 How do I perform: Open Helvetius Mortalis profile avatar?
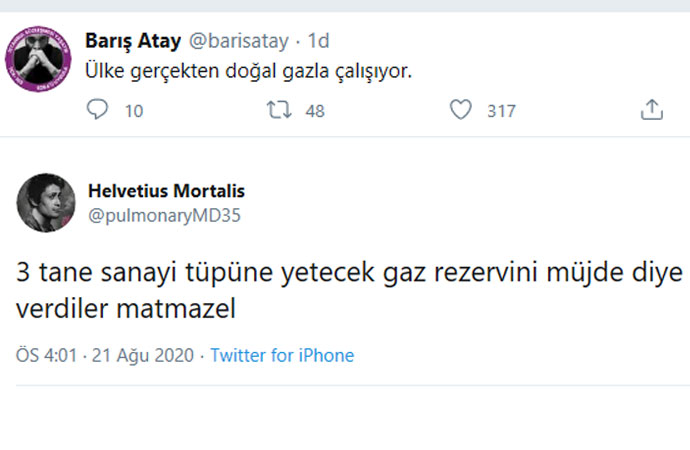(x=46, y=203)
